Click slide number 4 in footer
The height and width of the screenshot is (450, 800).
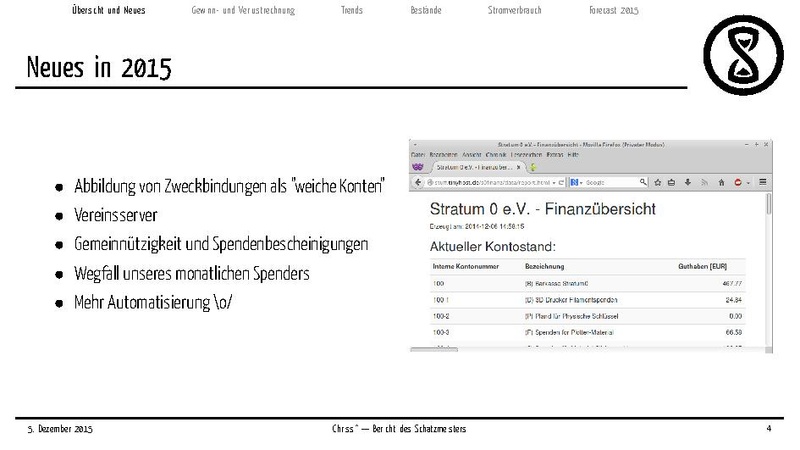click(768, 429)
